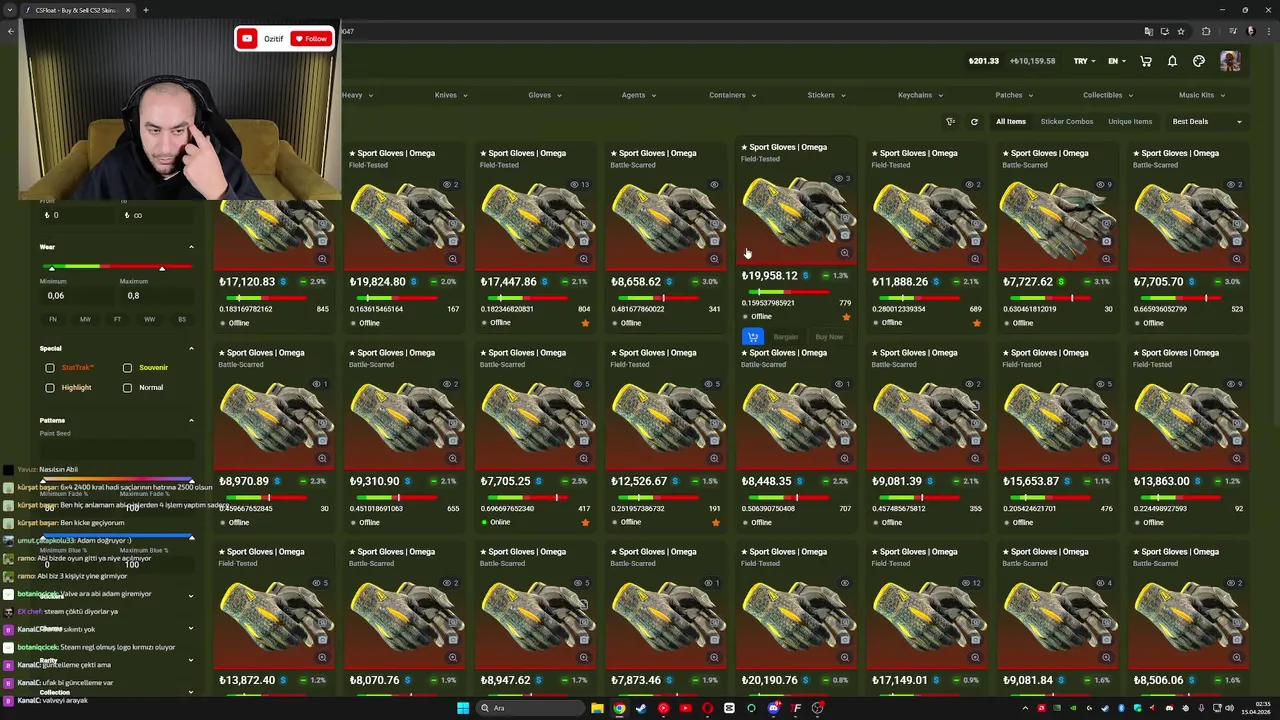The image size is (1280, 720).
Task: Tick the Highlight checkbox
Action: click(x=50, y=388)
